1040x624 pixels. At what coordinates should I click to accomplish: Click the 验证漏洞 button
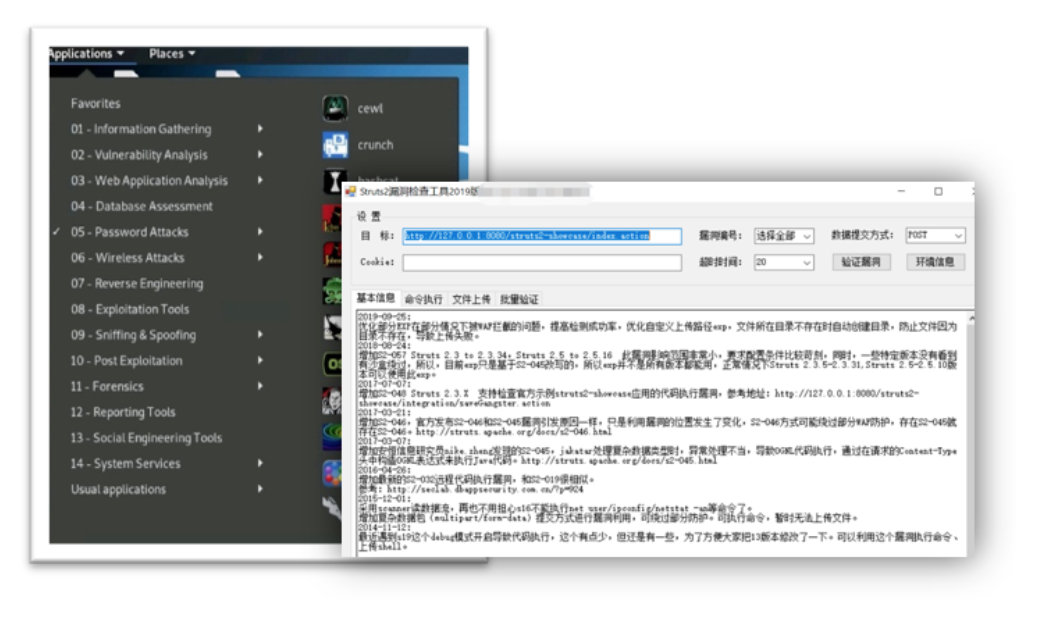[x=861, y=262]
